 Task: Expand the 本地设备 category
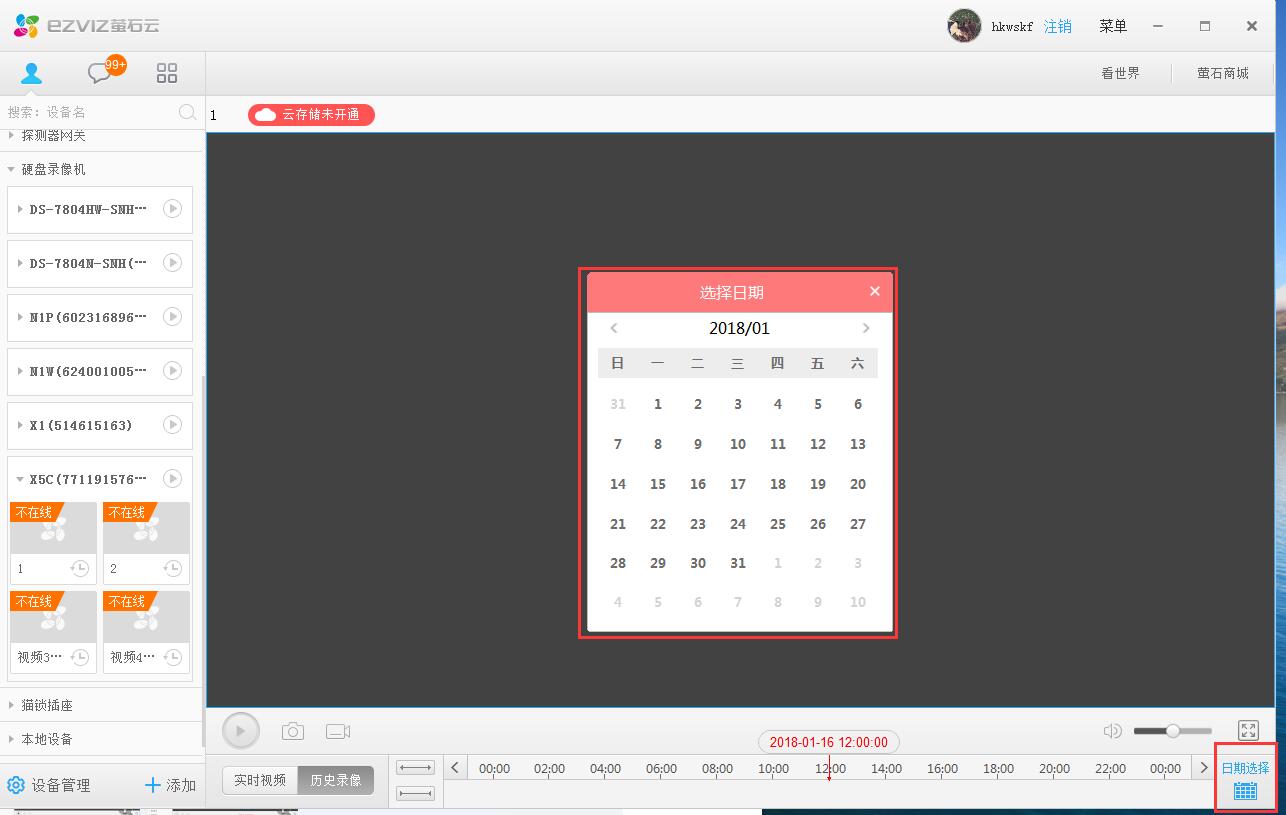(11, 739)
